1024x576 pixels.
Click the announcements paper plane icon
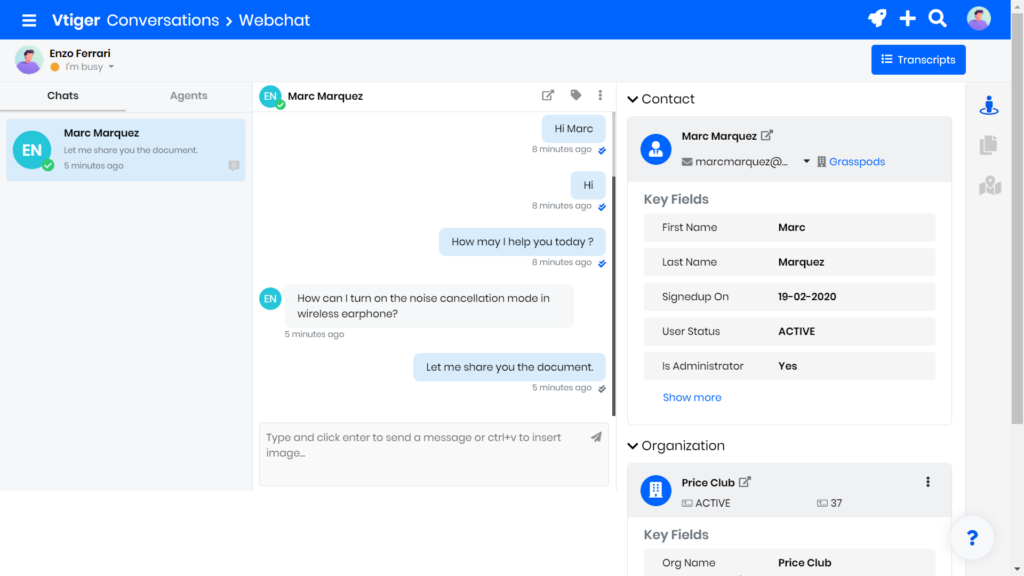coord(877,18)
